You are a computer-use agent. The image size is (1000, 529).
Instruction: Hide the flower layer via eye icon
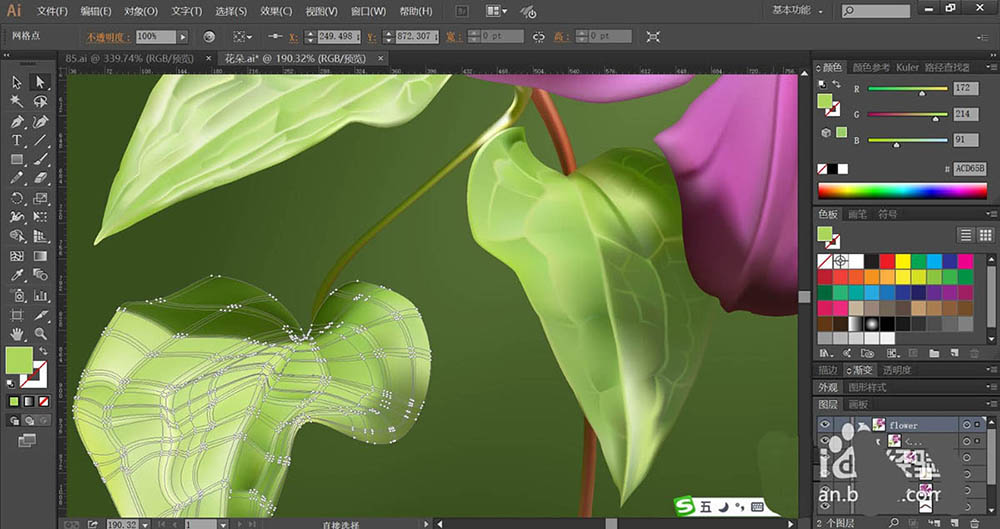coord(825,425)
